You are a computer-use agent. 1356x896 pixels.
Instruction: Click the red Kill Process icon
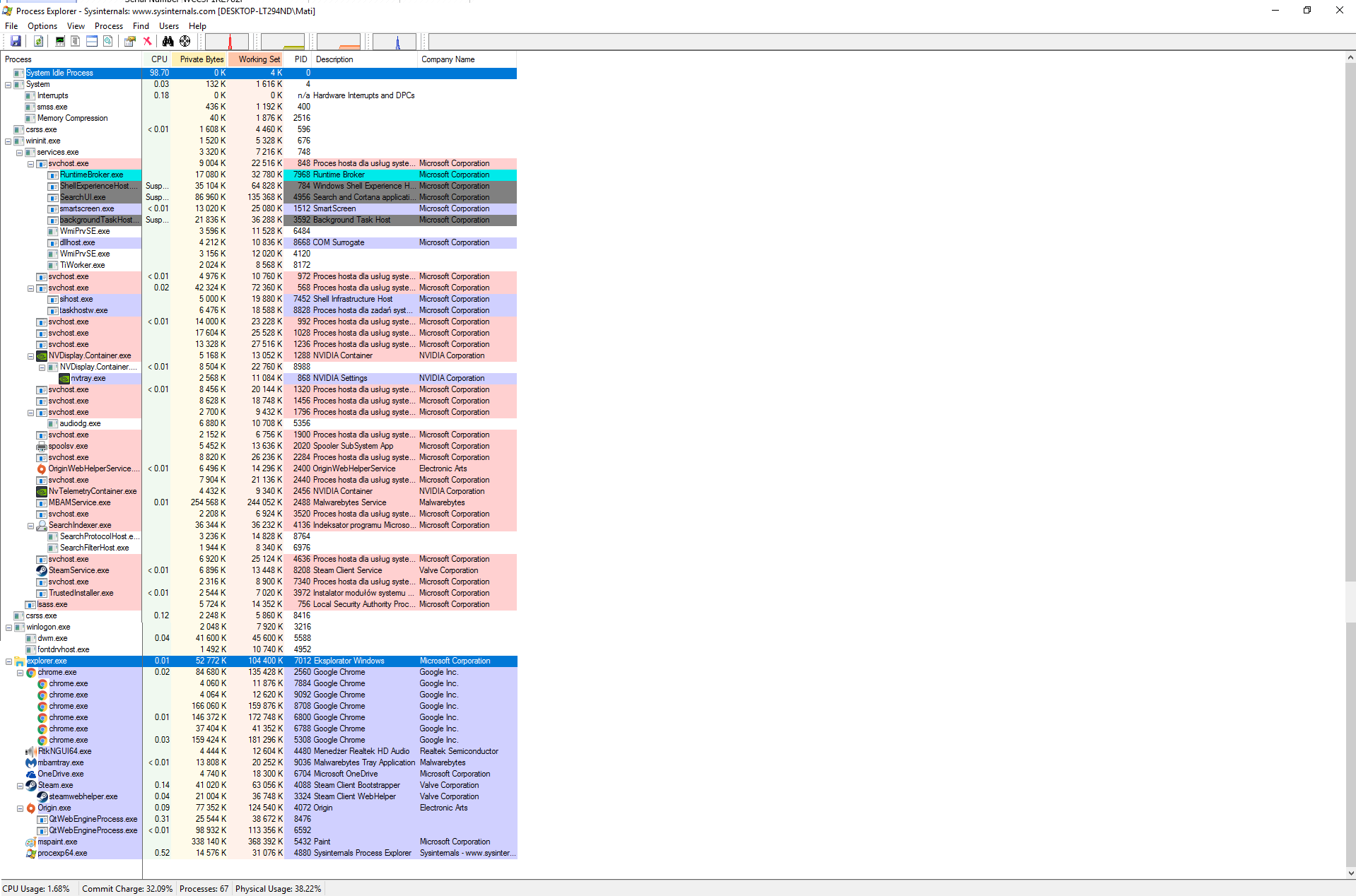(x=148, y=42)
